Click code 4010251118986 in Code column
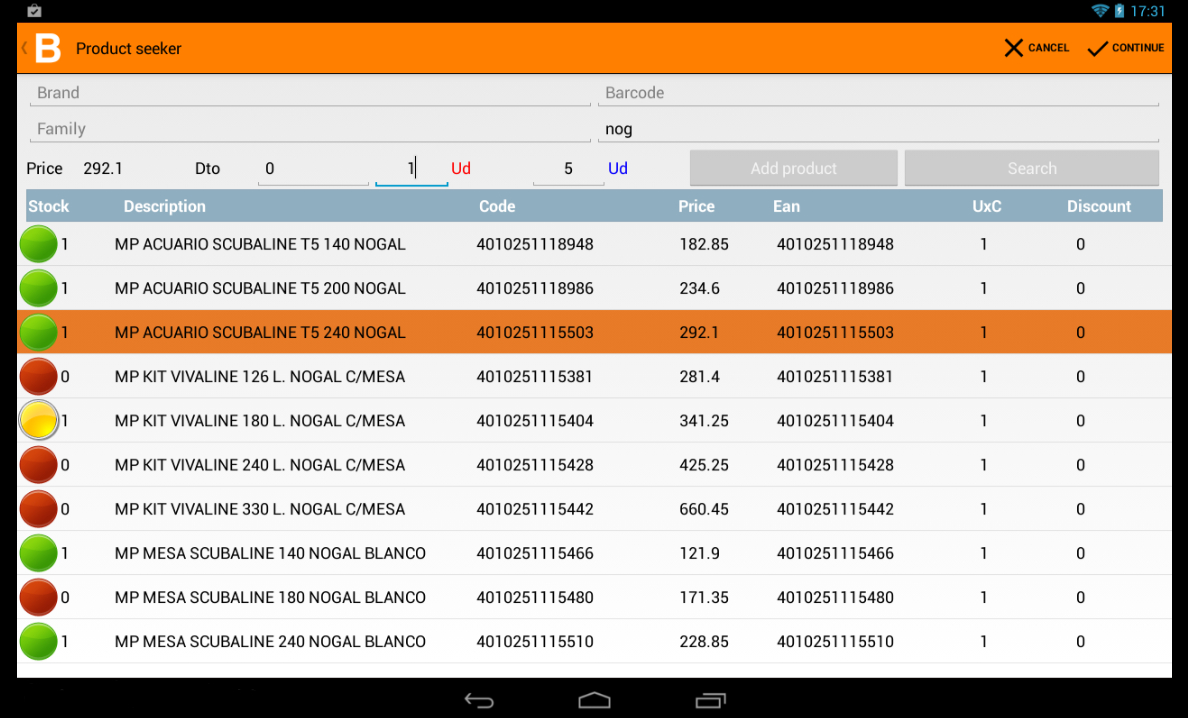The width and height of the screenshot is (1188, 718). (535, 288)
